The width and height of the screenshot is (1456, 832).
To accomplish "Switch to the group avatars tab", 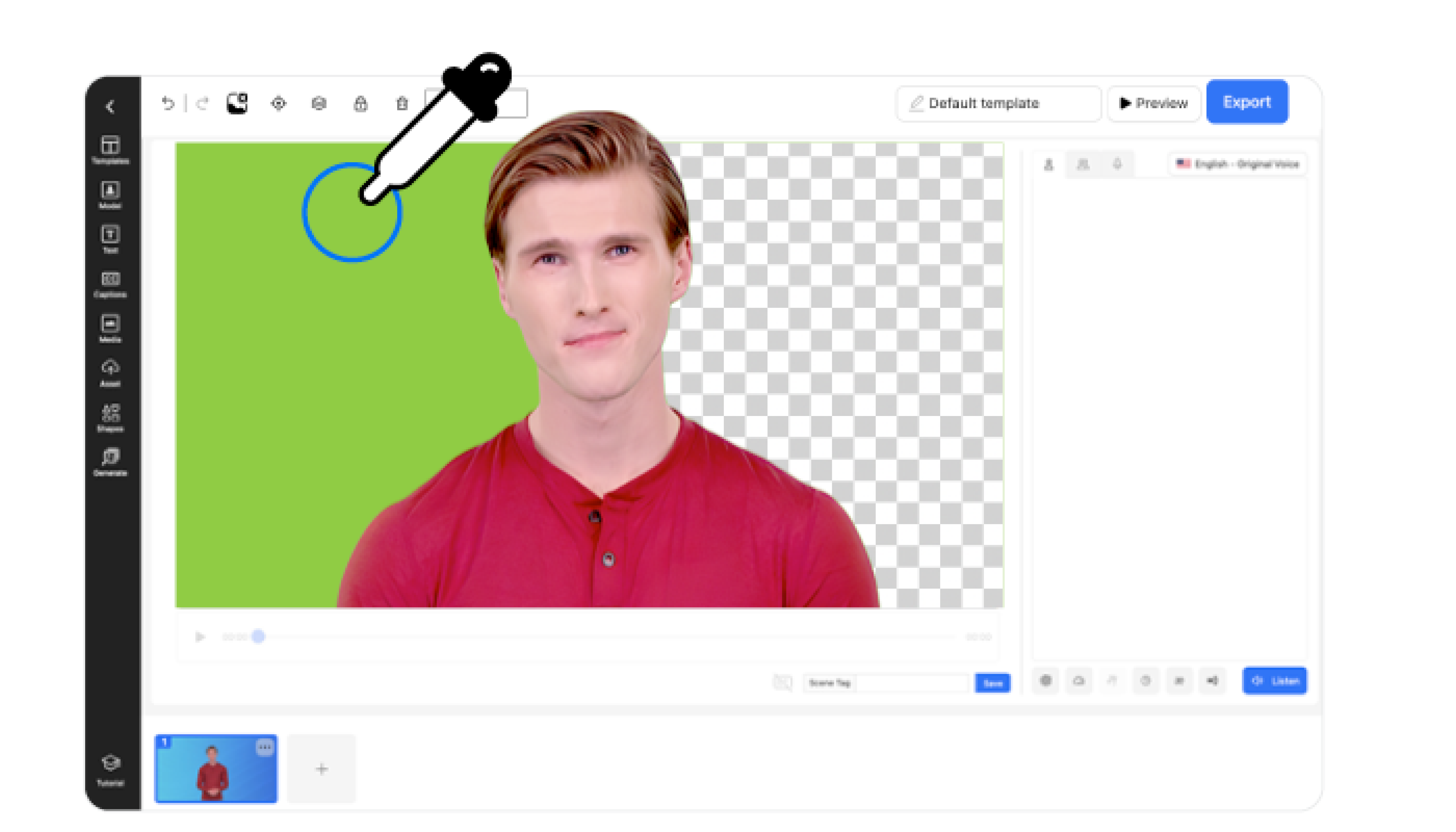I will click(x=1083, y=165).
